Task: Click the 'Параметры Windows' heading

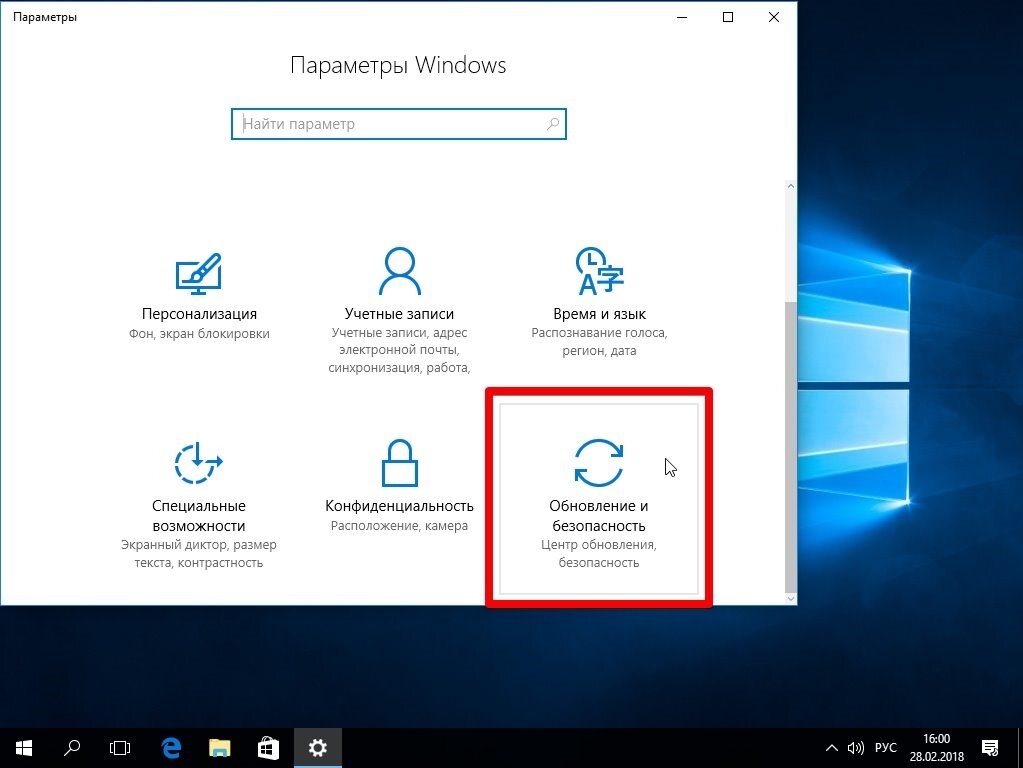Action: pyautogui.click(x=398, y=65)
